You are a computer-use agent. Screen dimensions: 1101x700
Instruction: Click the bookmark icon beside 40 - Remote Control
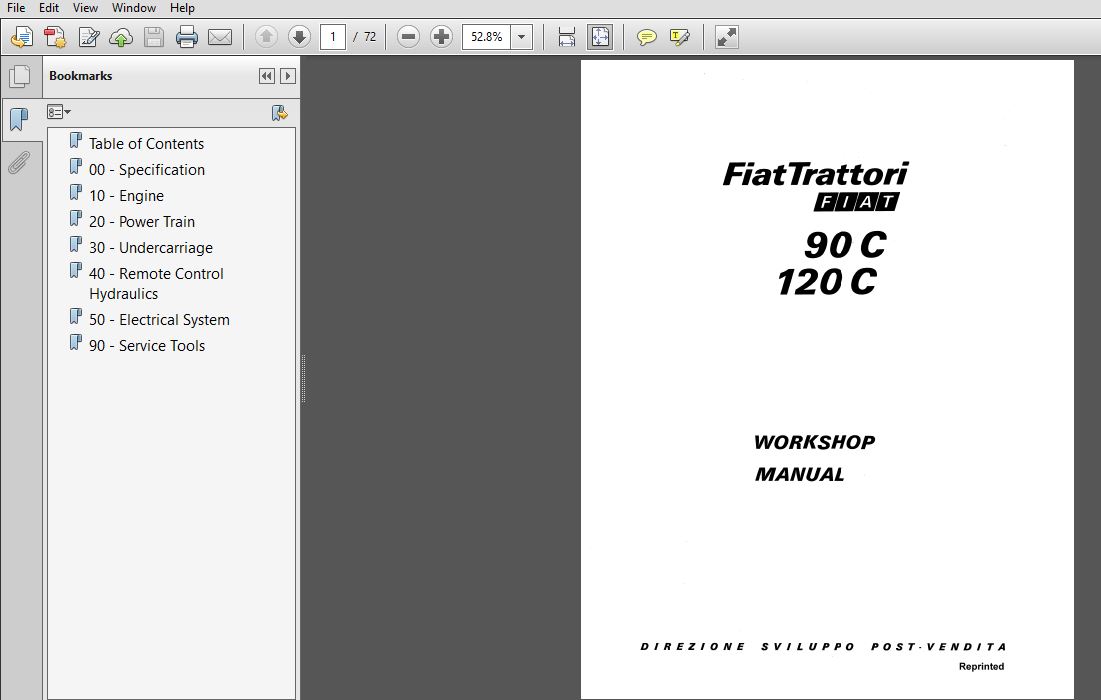[x=76, y=271]
